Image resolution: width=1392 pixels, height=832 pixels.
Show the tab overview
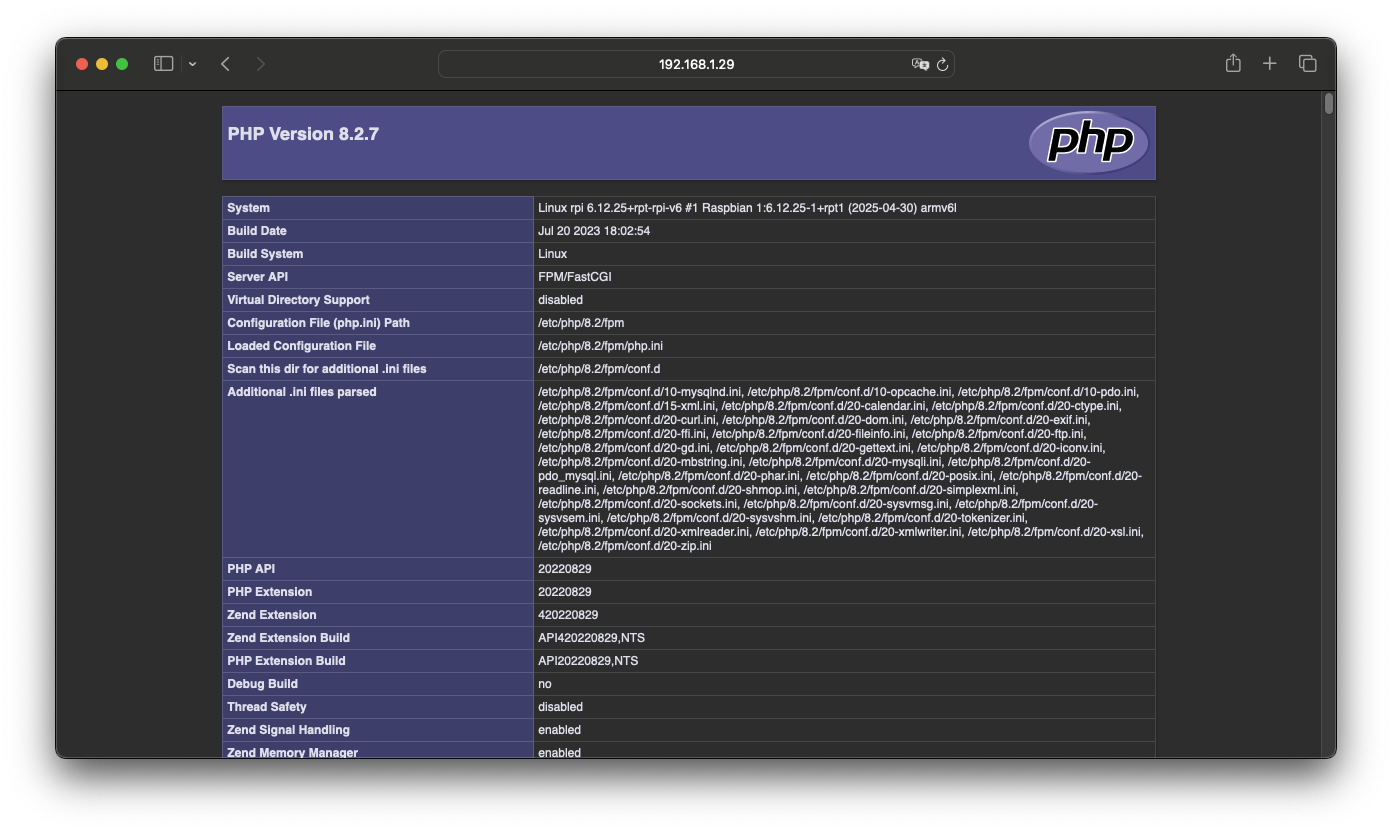[x=1307, y=64]
